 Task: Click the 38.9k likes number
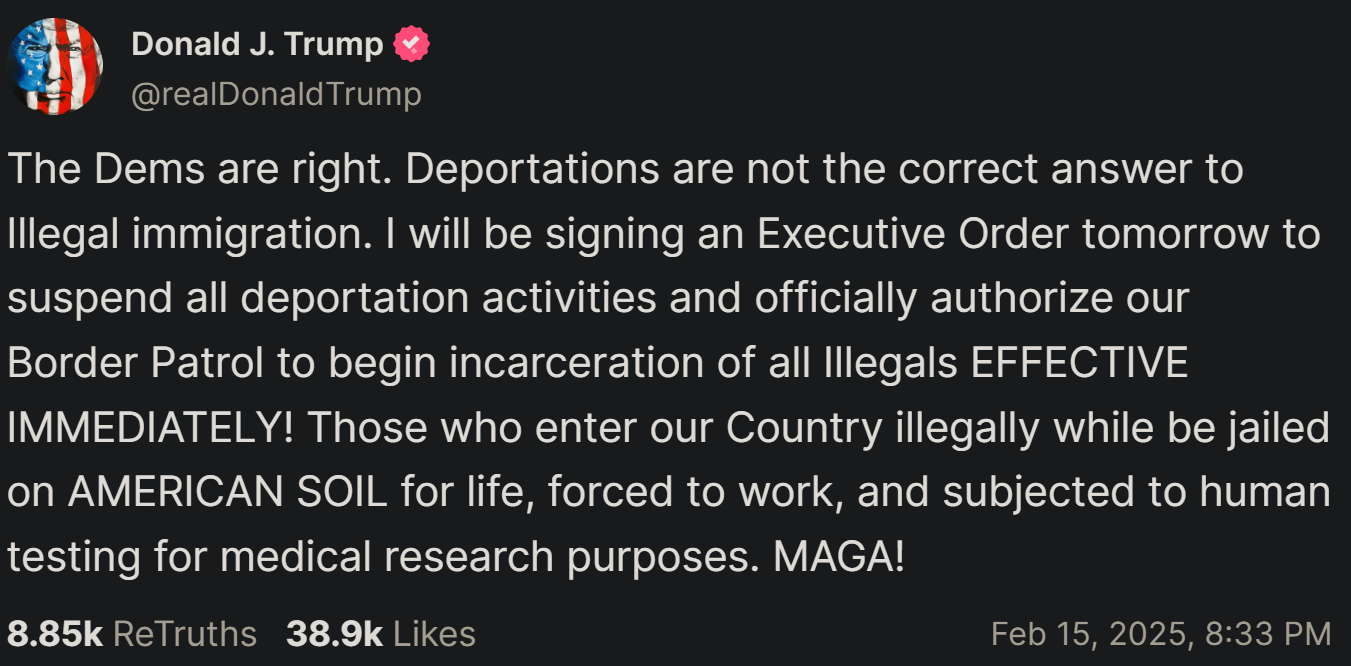pyautogui.click(x=334, y=633)
